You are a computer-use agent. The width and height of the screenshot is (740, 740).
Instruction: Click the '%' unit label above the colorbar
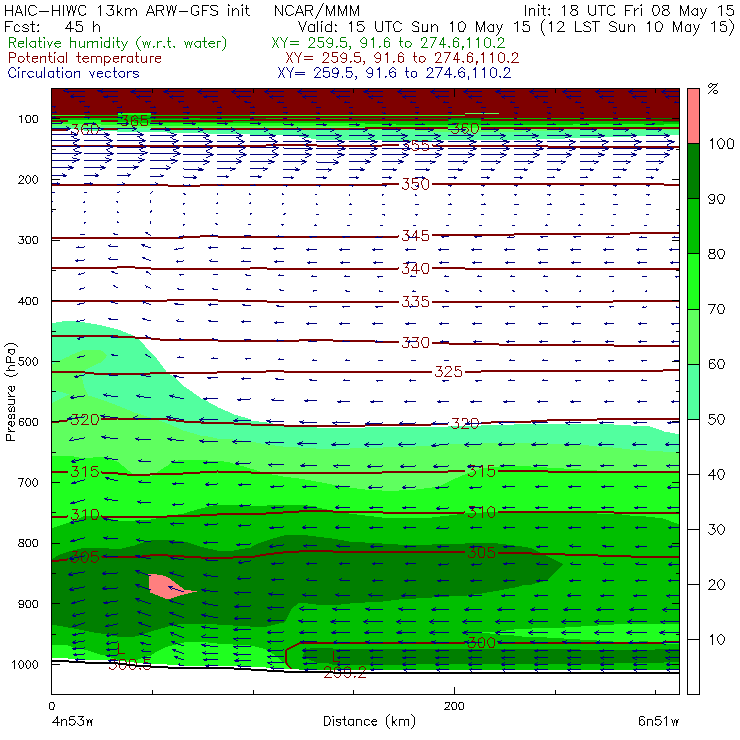pos(713,89)
